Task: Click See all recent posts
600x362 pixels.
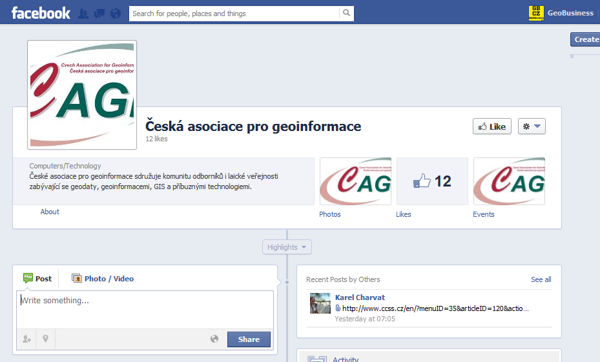Action: pos(541,279)
